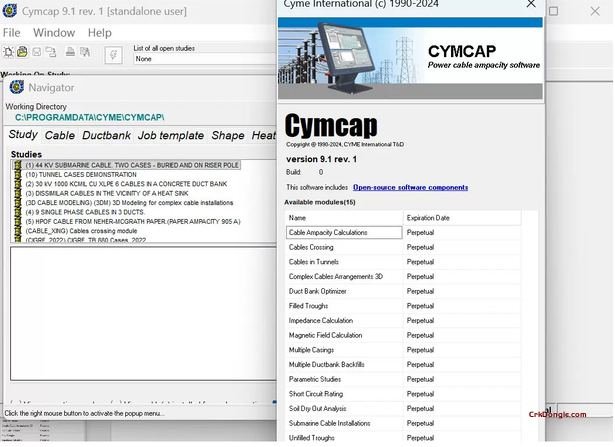
Task: Click the Navigator window logo icon
Action: click(16, 87)
